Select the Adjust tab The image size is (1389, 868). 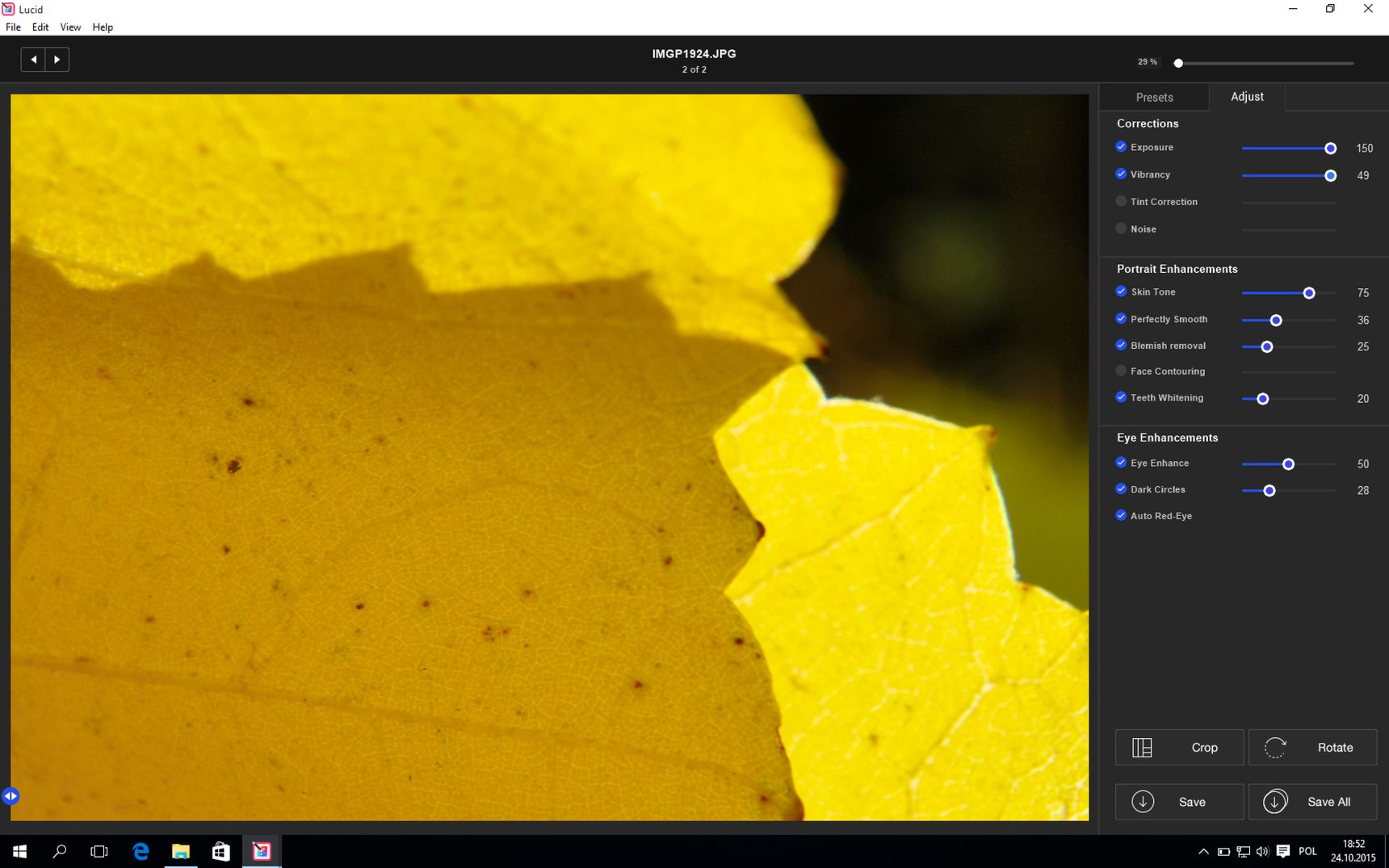pyautogui.click(x=1247, y=96)
